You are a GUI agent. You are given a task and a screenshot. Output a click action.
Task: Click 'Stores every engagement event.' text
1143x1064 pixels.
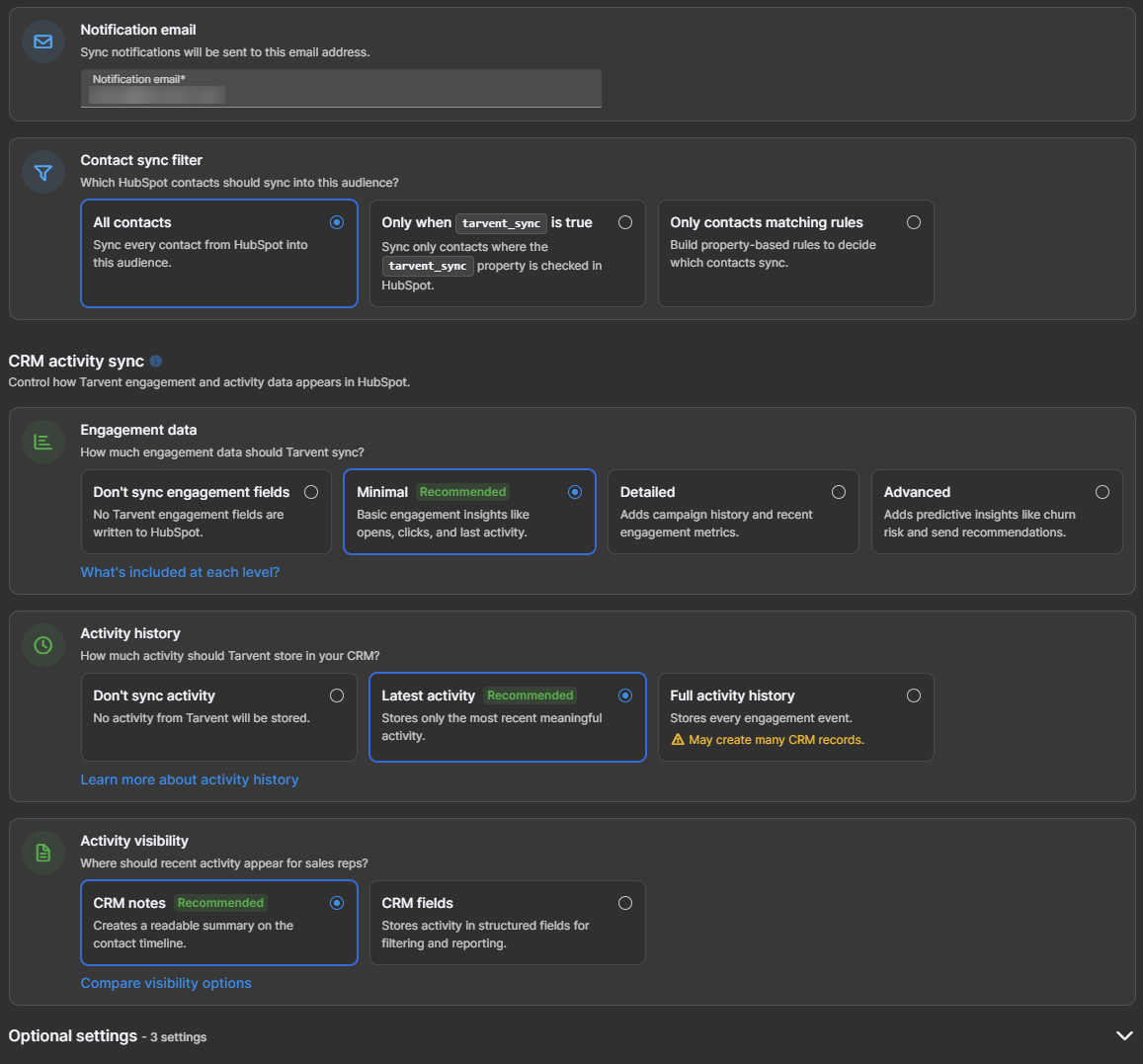(761, 718)
